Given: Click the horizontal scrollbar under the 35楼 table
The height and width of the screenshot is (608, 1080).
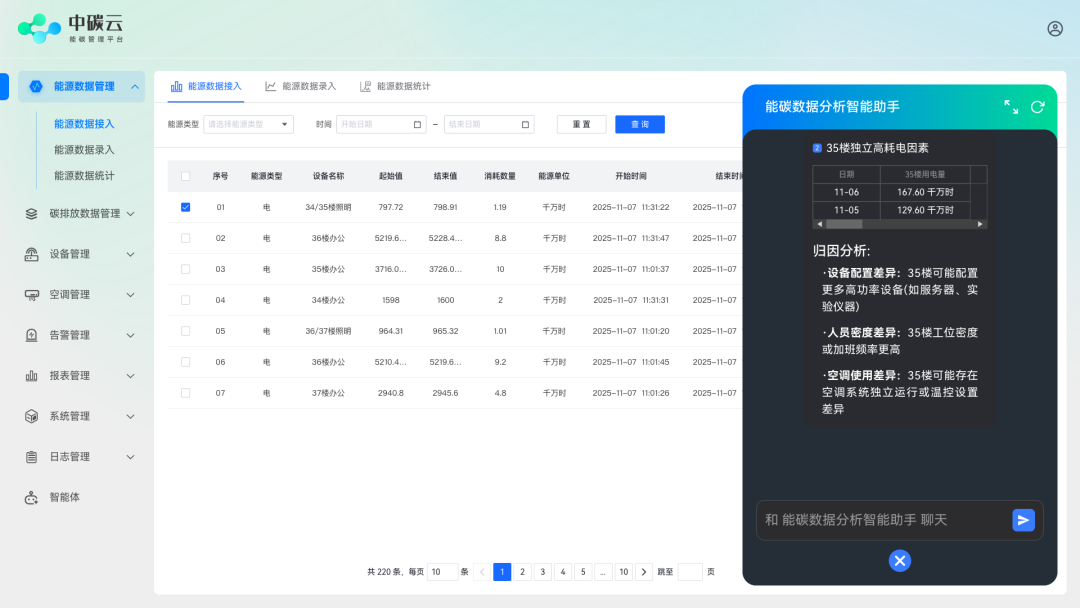Looking at the screenshot, I should click(x=899, y=225).
